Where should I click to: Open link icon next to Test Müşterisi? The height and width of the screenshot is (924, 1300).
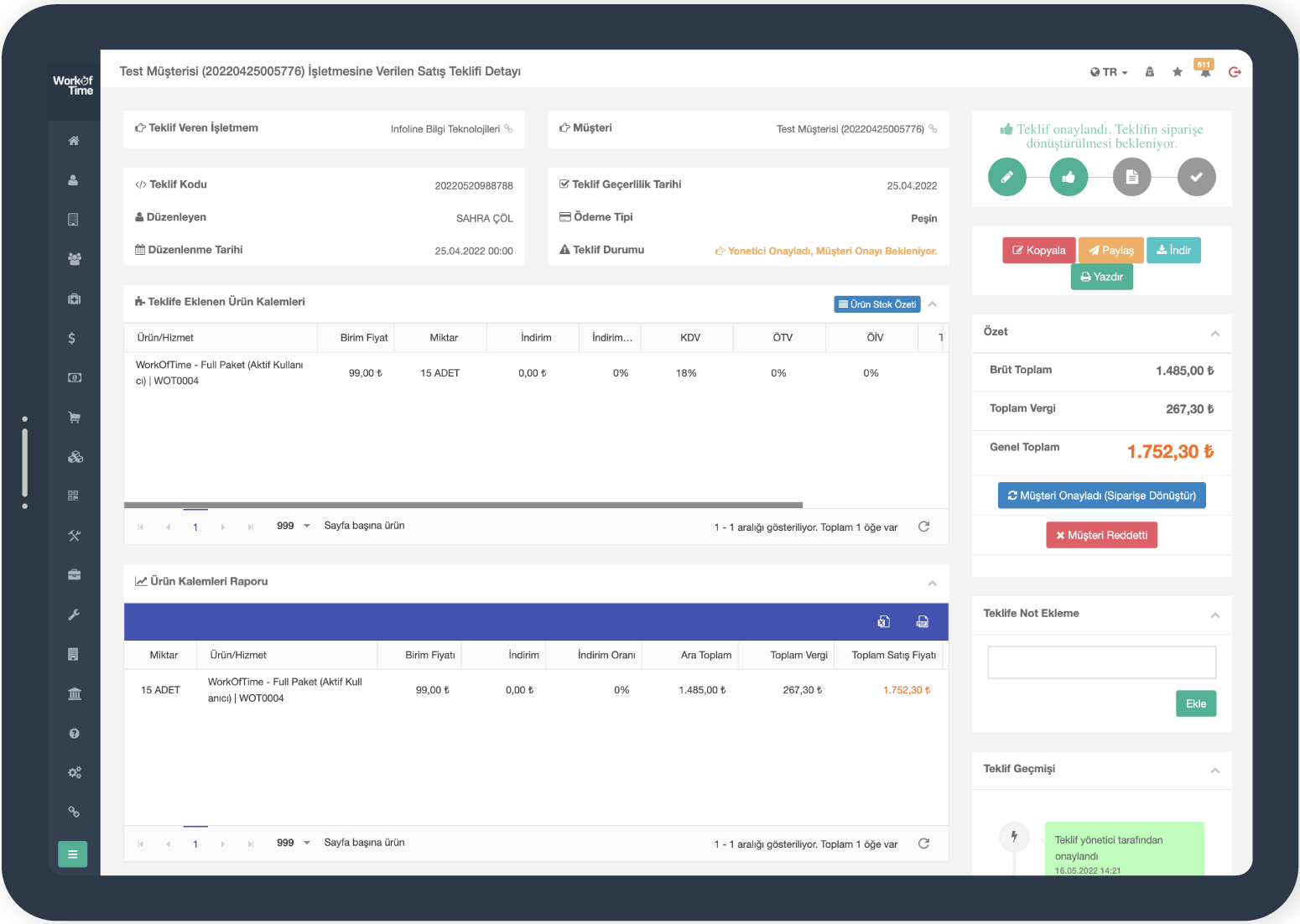point(933,129)
